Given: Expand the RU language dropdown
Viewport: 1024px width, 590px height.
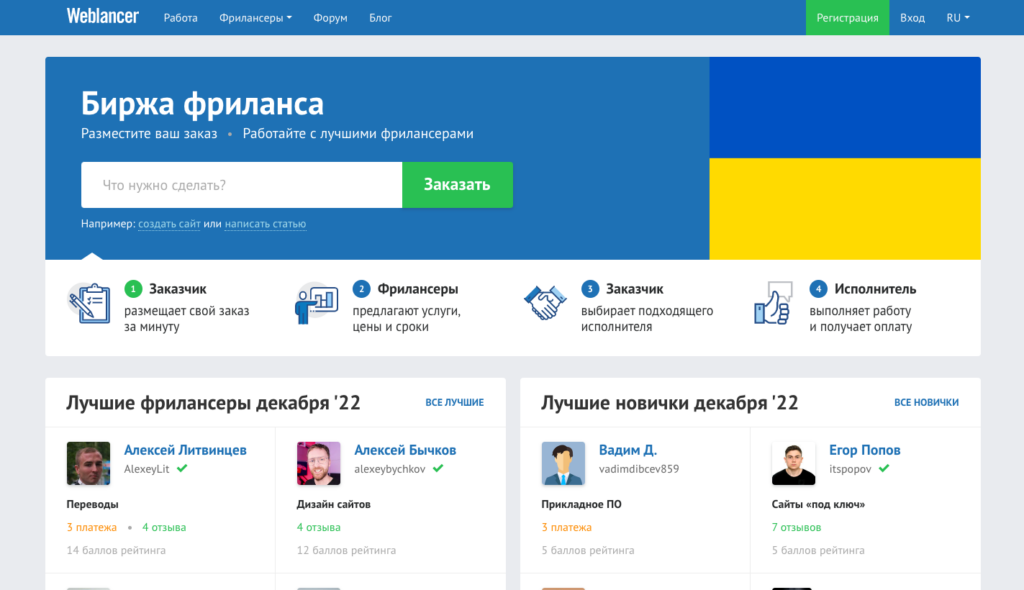Looking at the screenshot, I should tap(958, 18).
